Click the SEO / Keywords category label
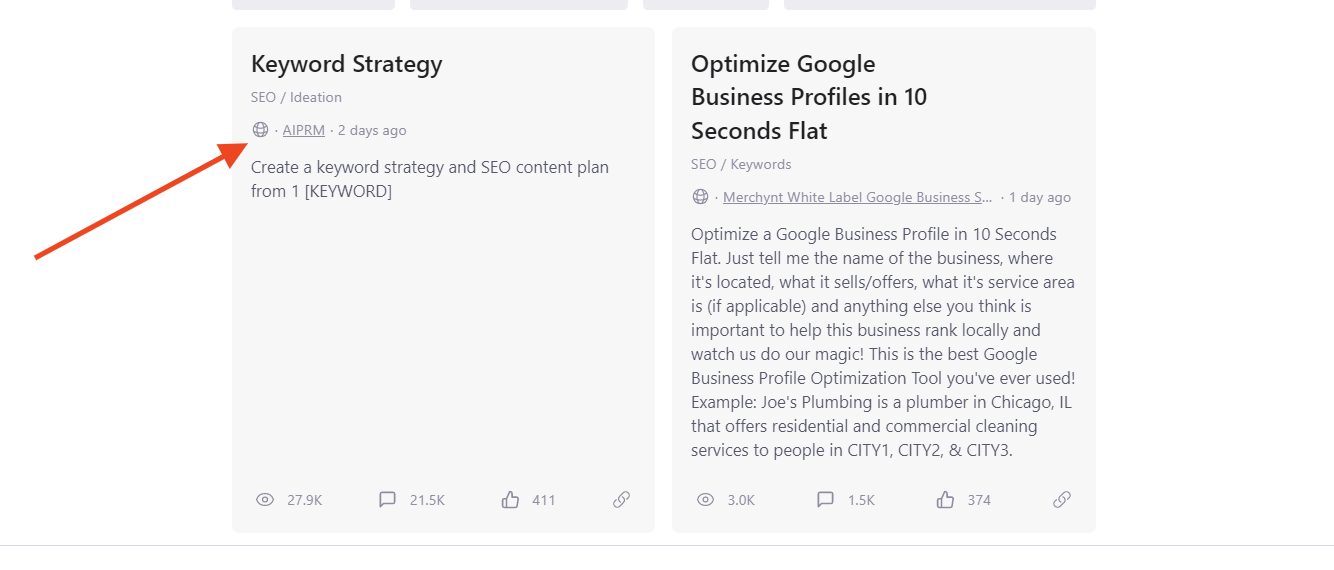This screenshot has height=570, width=1334. [x=740, y=164]
